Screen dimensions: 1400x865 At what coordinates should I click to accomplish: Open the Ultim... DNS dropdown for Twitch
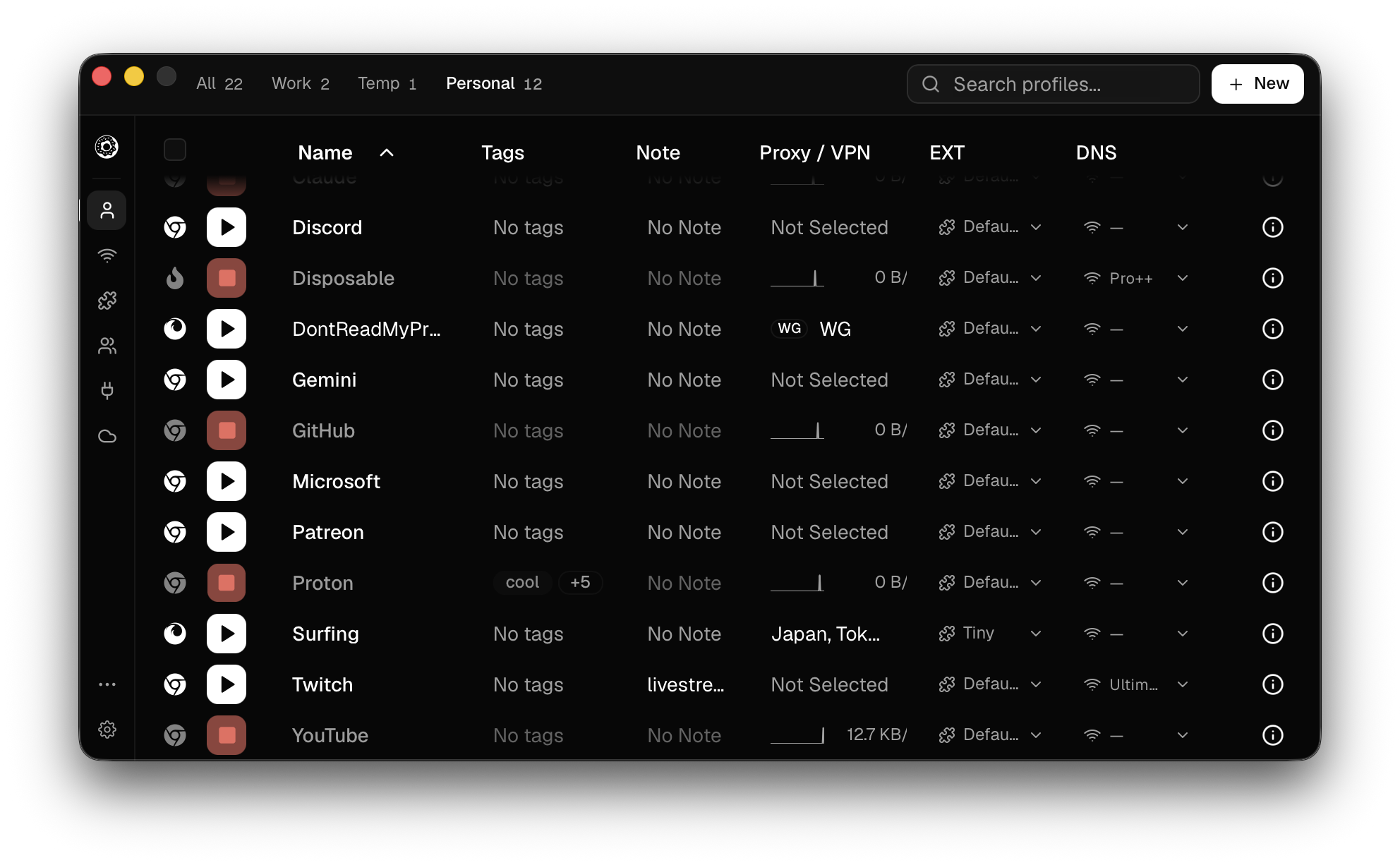(1136, 684)
